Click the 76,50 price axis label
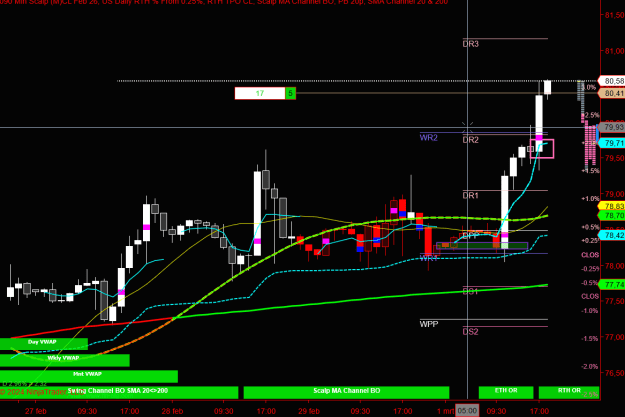The width and height of the screenshot is (625, 417). (615, 373)
